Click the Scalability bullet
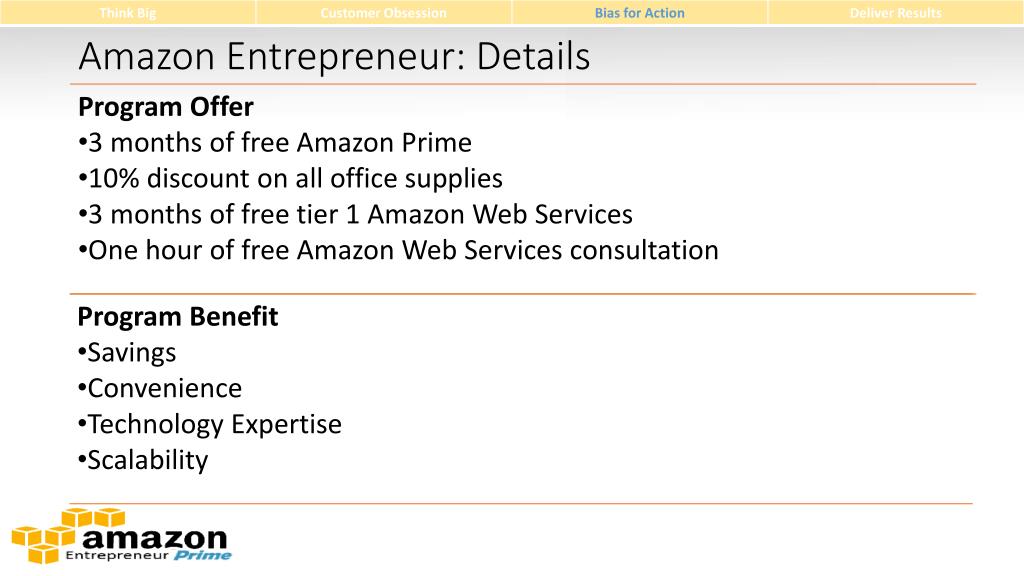 tap(142, 460)
